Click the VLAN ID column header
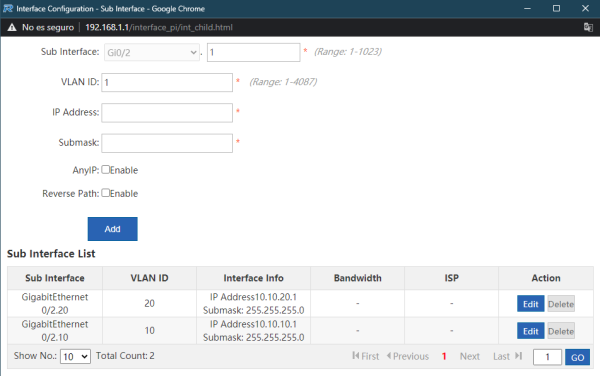600x376 pixels. pos(149,278)
